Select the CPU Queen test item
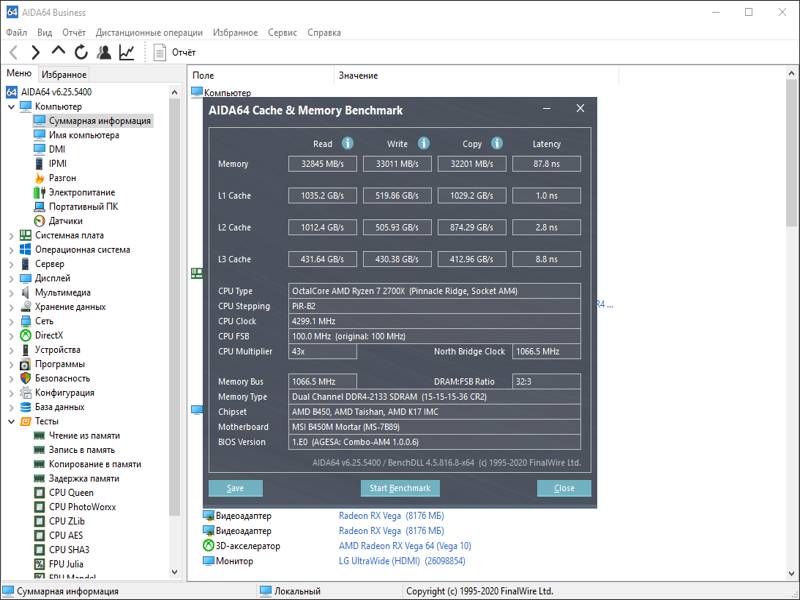 (x=71, y=493)
